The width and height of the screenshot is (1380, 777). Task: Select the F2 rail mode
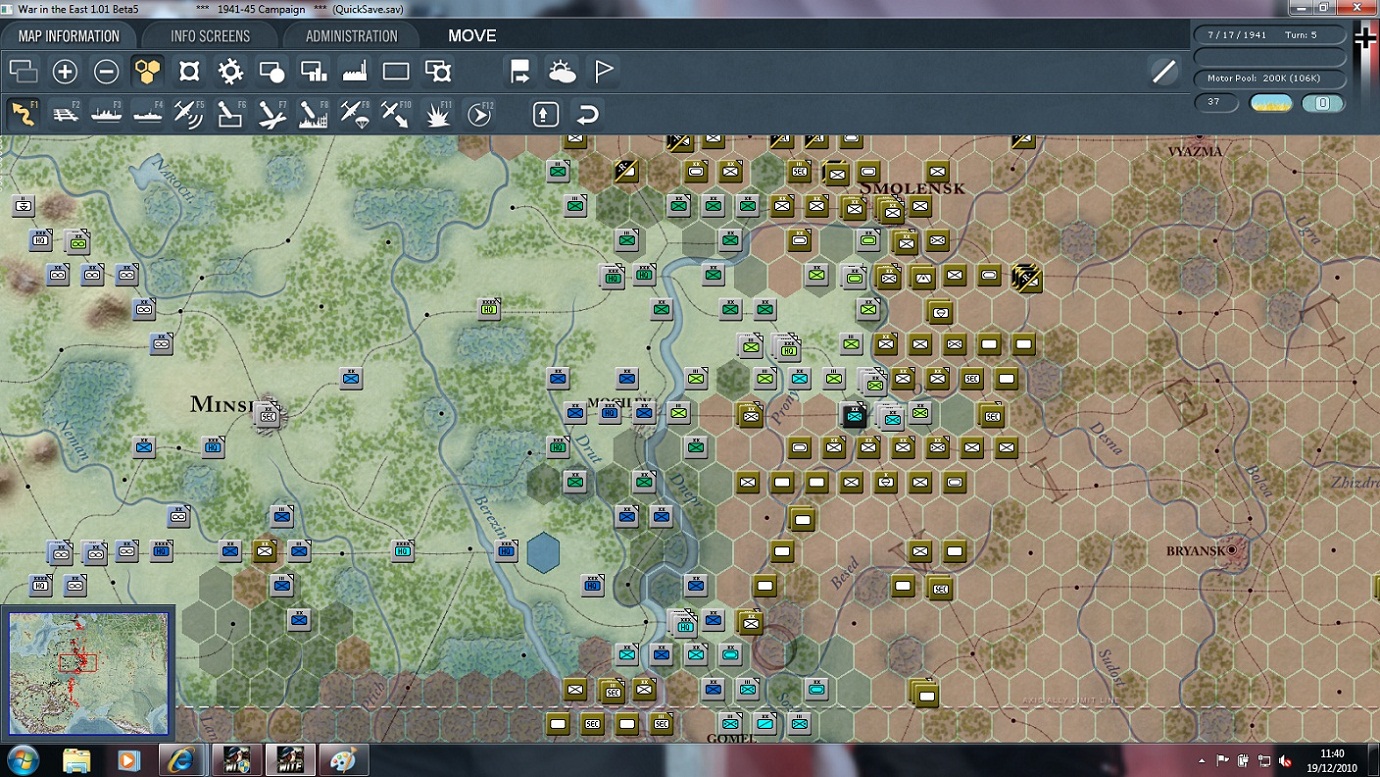click(x=65, y=114)
